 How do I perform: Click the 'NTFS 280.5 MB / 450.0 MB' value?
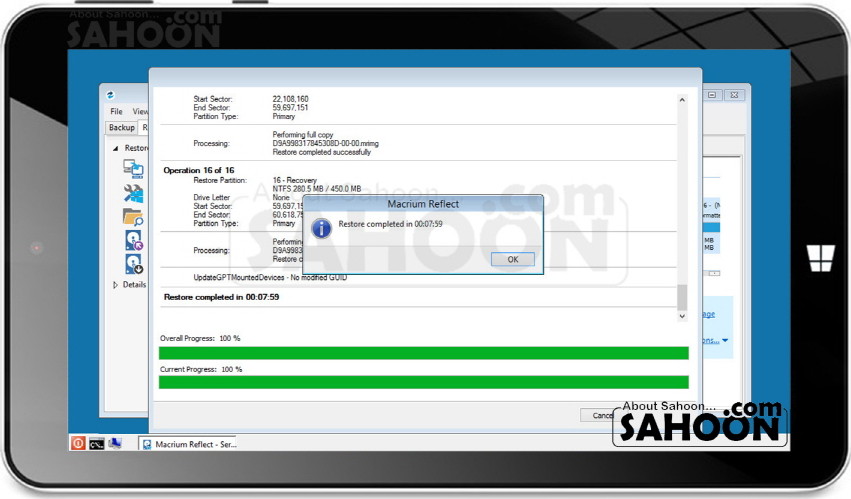pyautogui.click(x=316, y=189)
